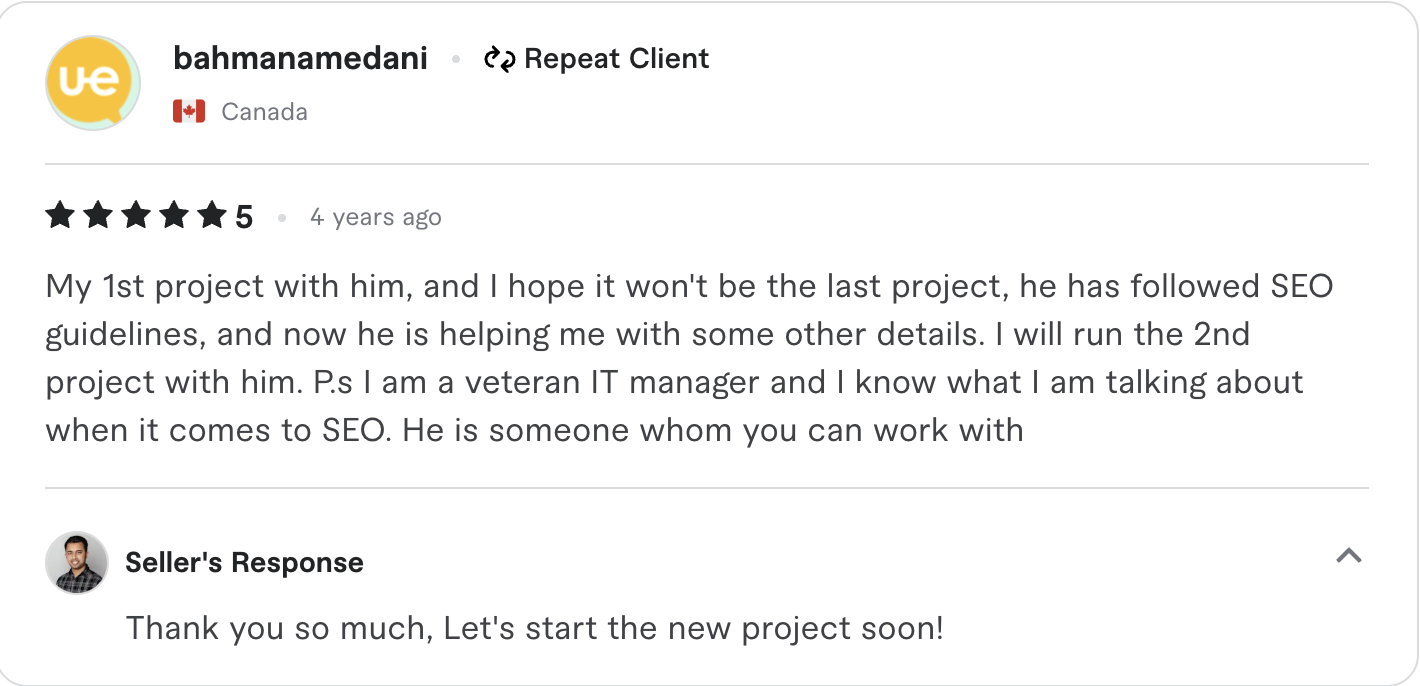Click the separator dot beside the star rating
The height and width of the screenshot is (686, 1420).
tap(281, 216)
